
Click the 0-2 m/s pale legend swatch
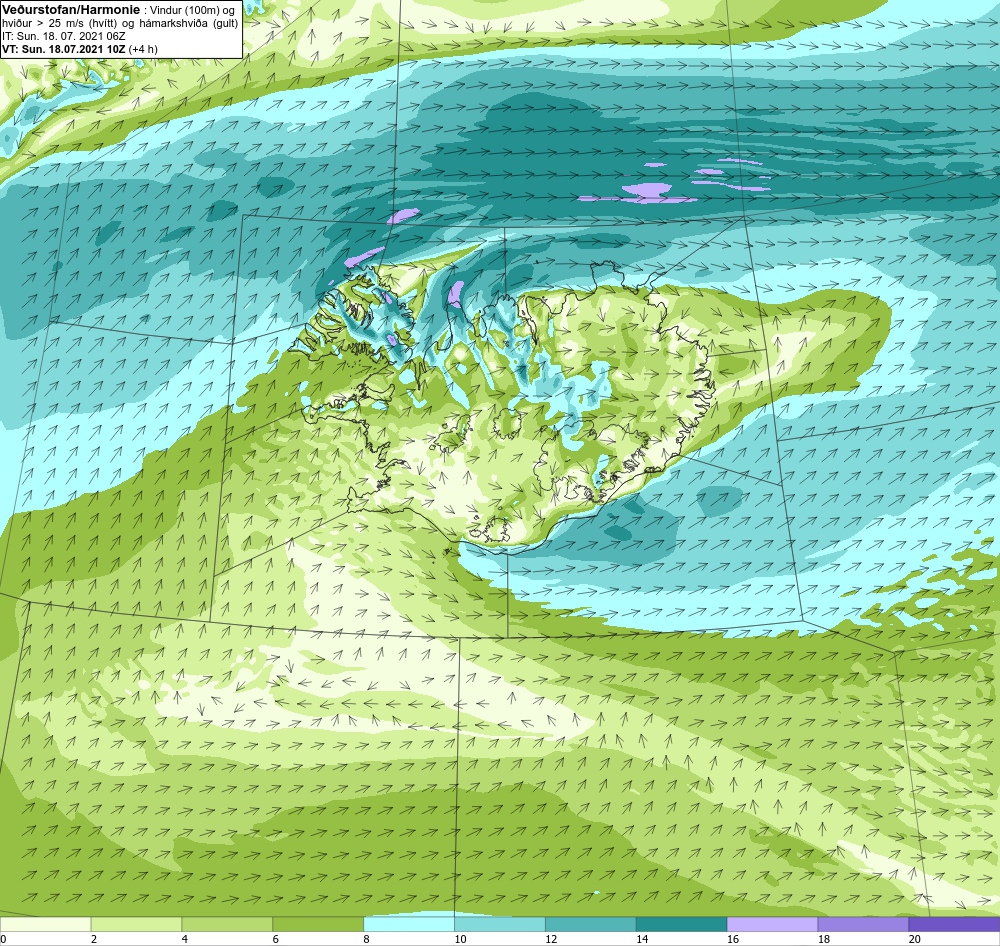coord(45,924)
